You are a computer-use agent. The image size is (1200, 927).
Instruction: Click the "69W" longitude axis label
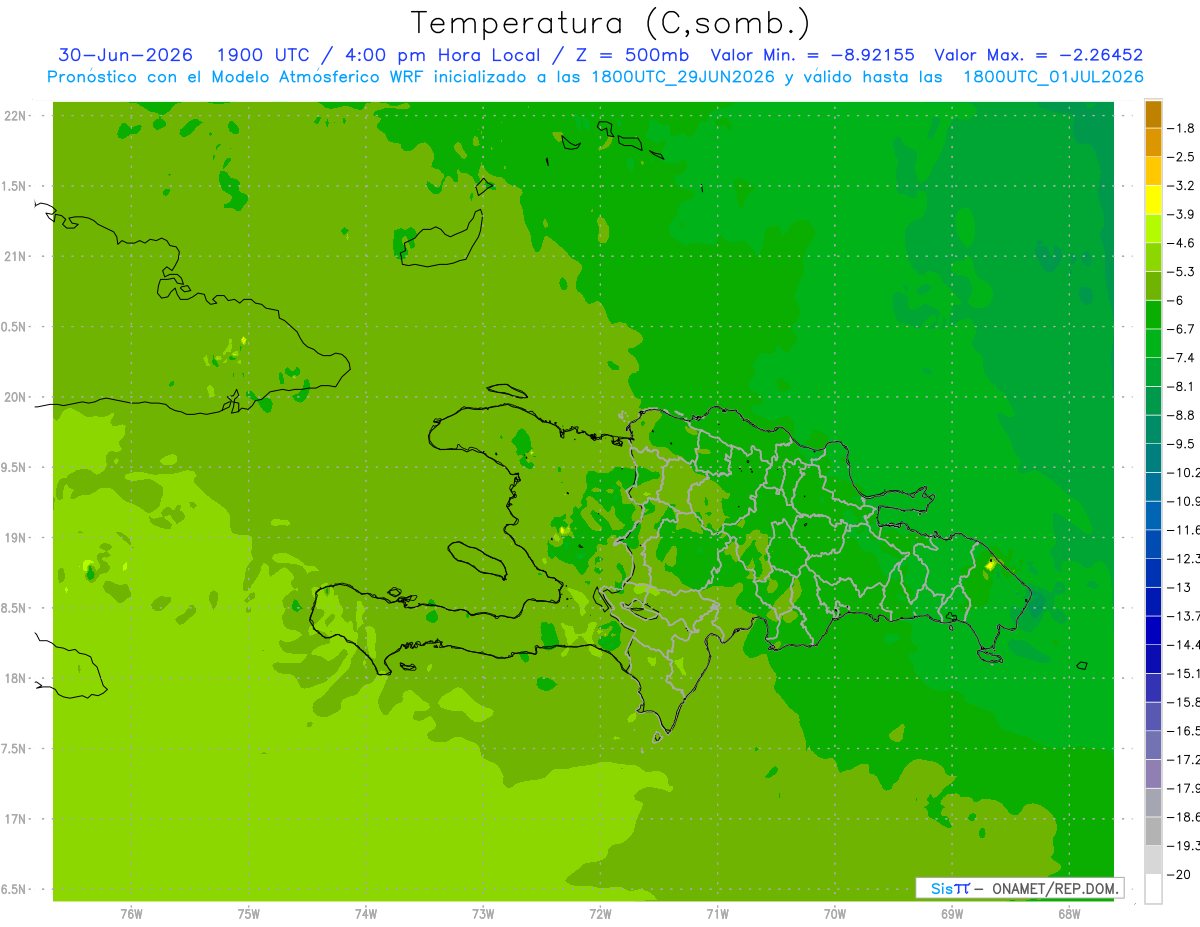point(952,913)
